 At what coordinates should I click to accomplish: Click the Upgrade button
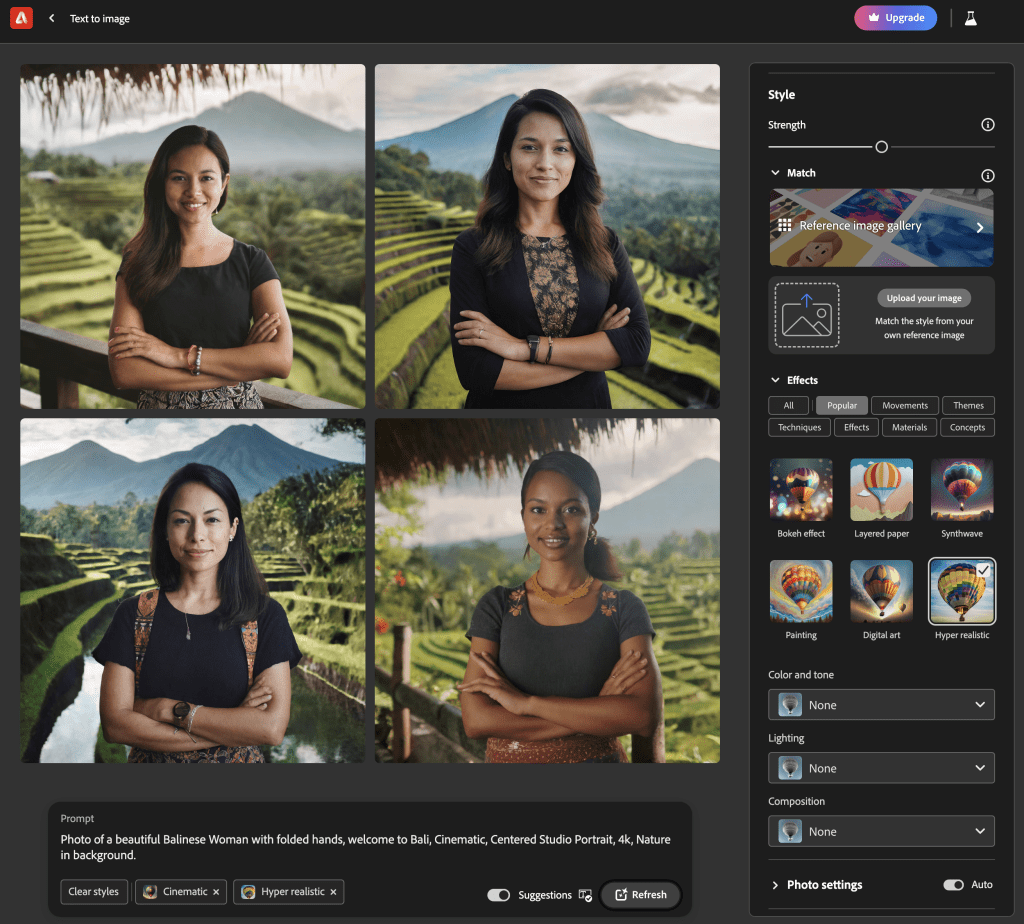(895, 18)
